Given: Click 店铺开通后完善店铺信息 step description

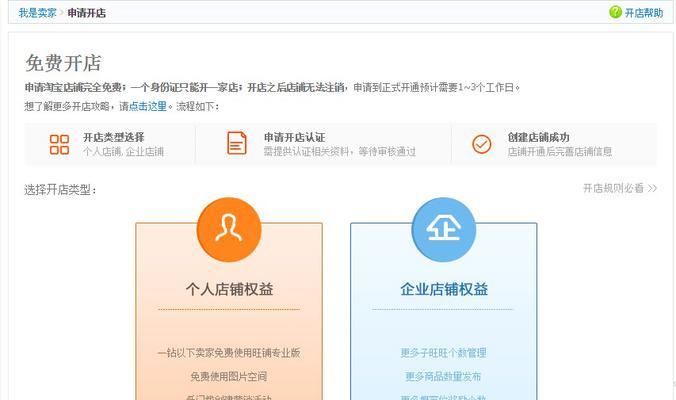Looking at the screenshot, I should pos(560,151).
